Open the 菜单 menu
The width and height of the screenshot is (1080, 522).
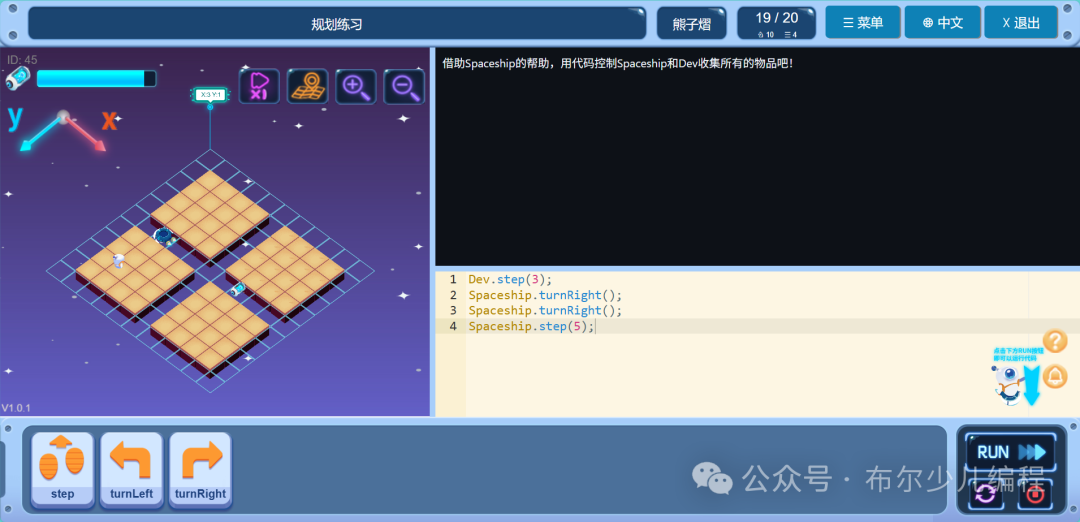click(863, 23)
